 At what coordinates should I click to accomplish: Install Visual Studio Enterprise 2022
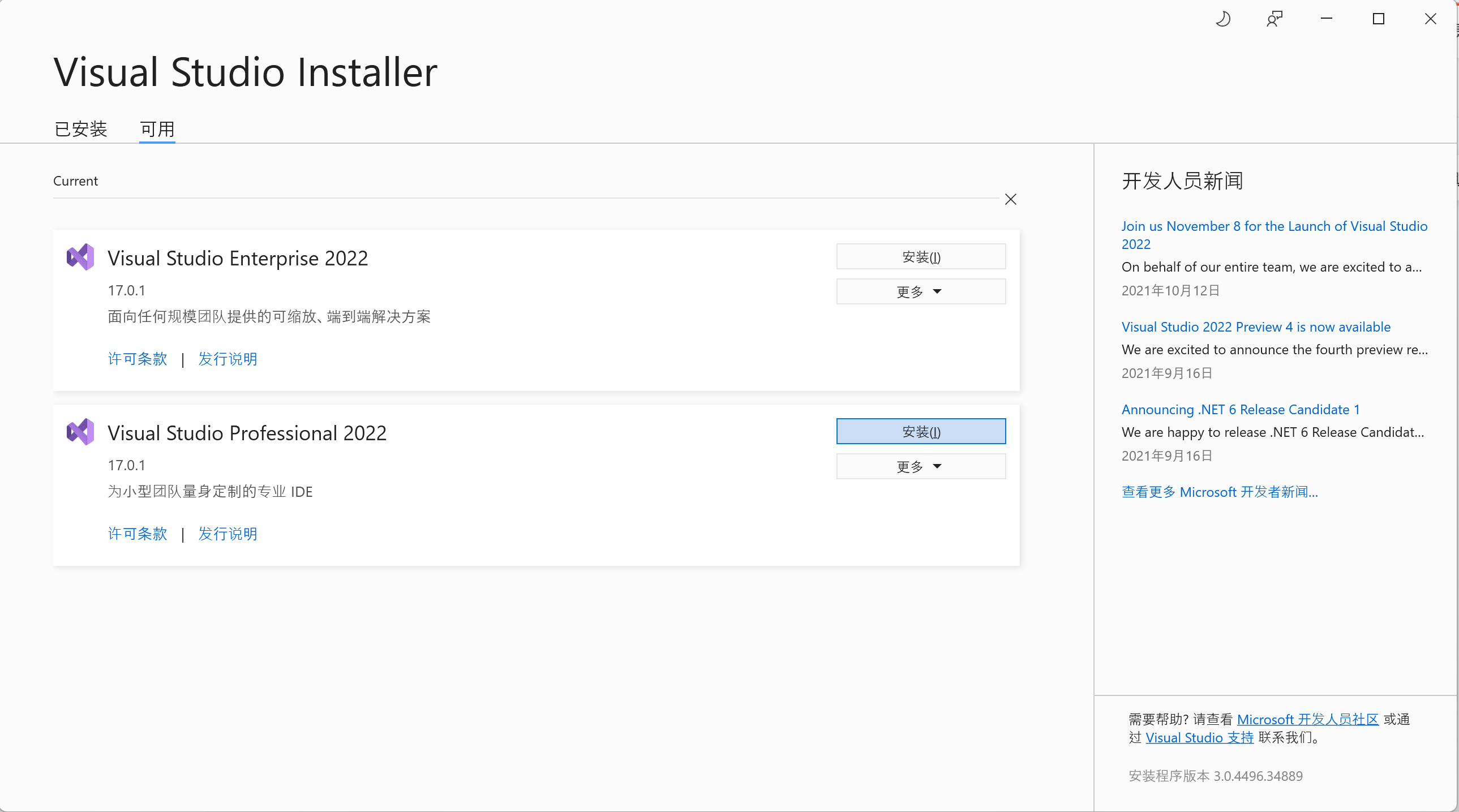(x=920, y=256)
